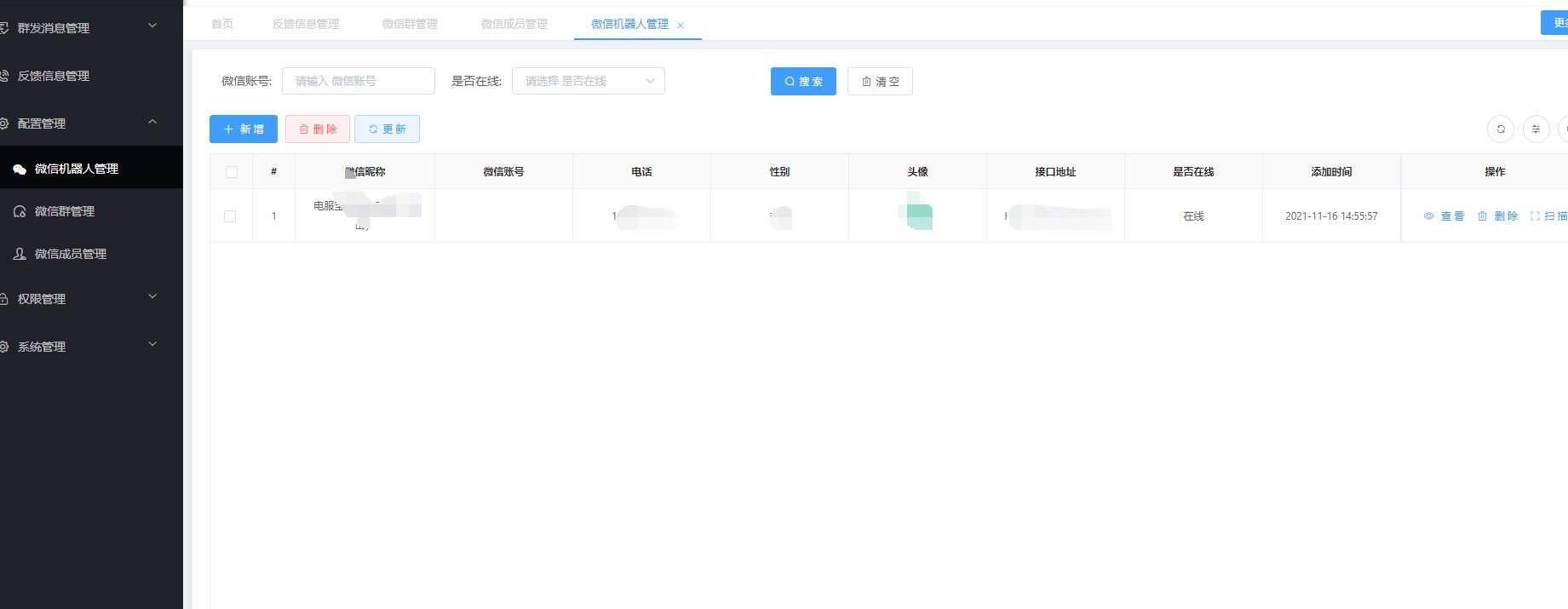Click 扫描 link in row 1
The width and height of the screenshot is (1568, 609).
pos(1548,216)
